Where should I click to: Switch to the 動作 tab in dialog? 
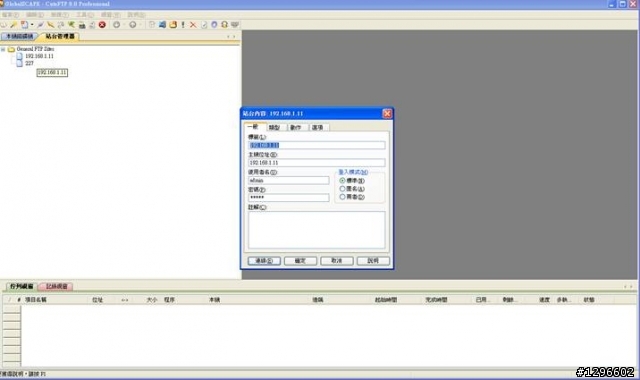pos(296,127)
